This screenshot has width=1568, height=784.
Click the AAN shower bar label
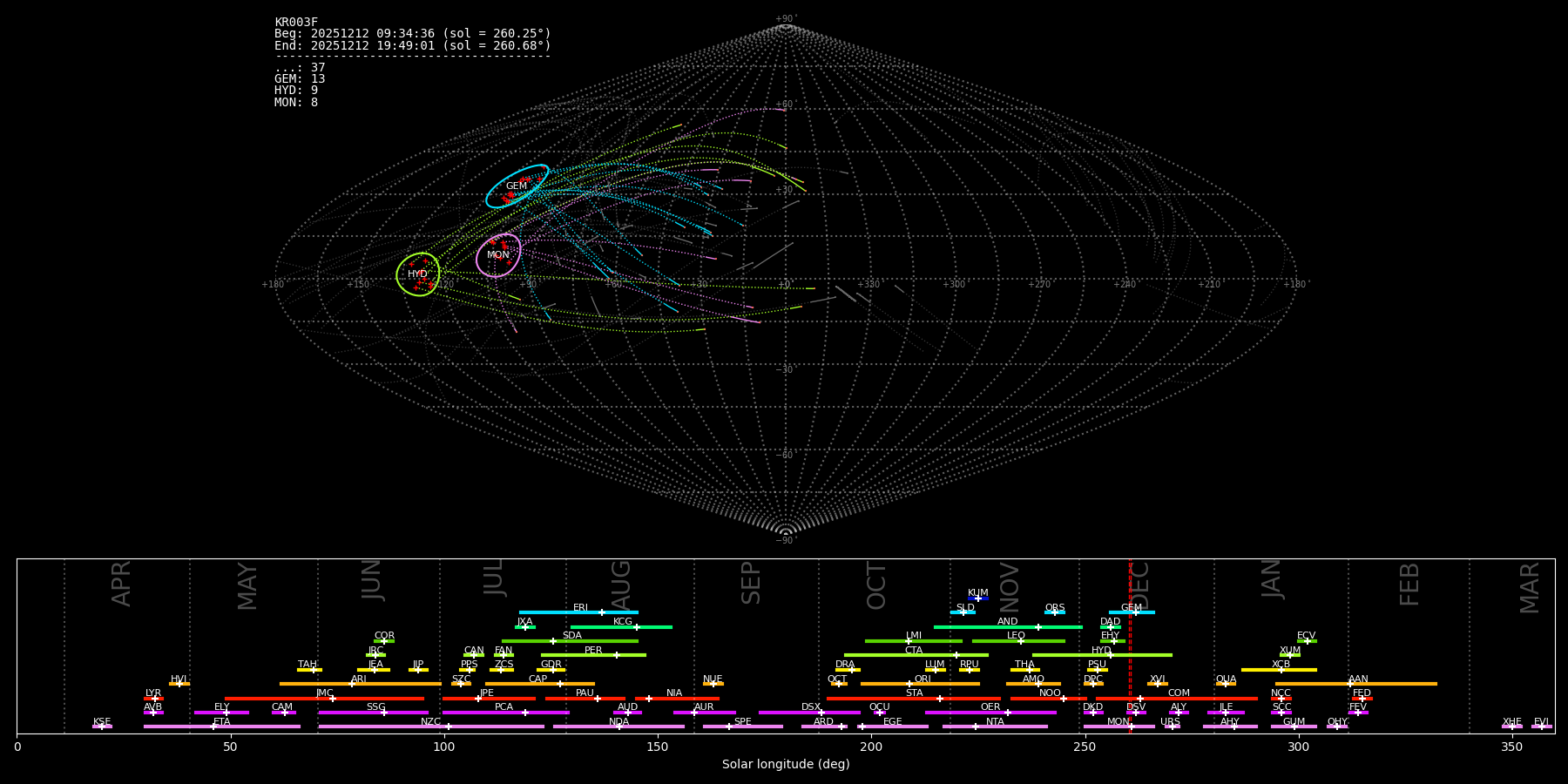click(1358, 679)
